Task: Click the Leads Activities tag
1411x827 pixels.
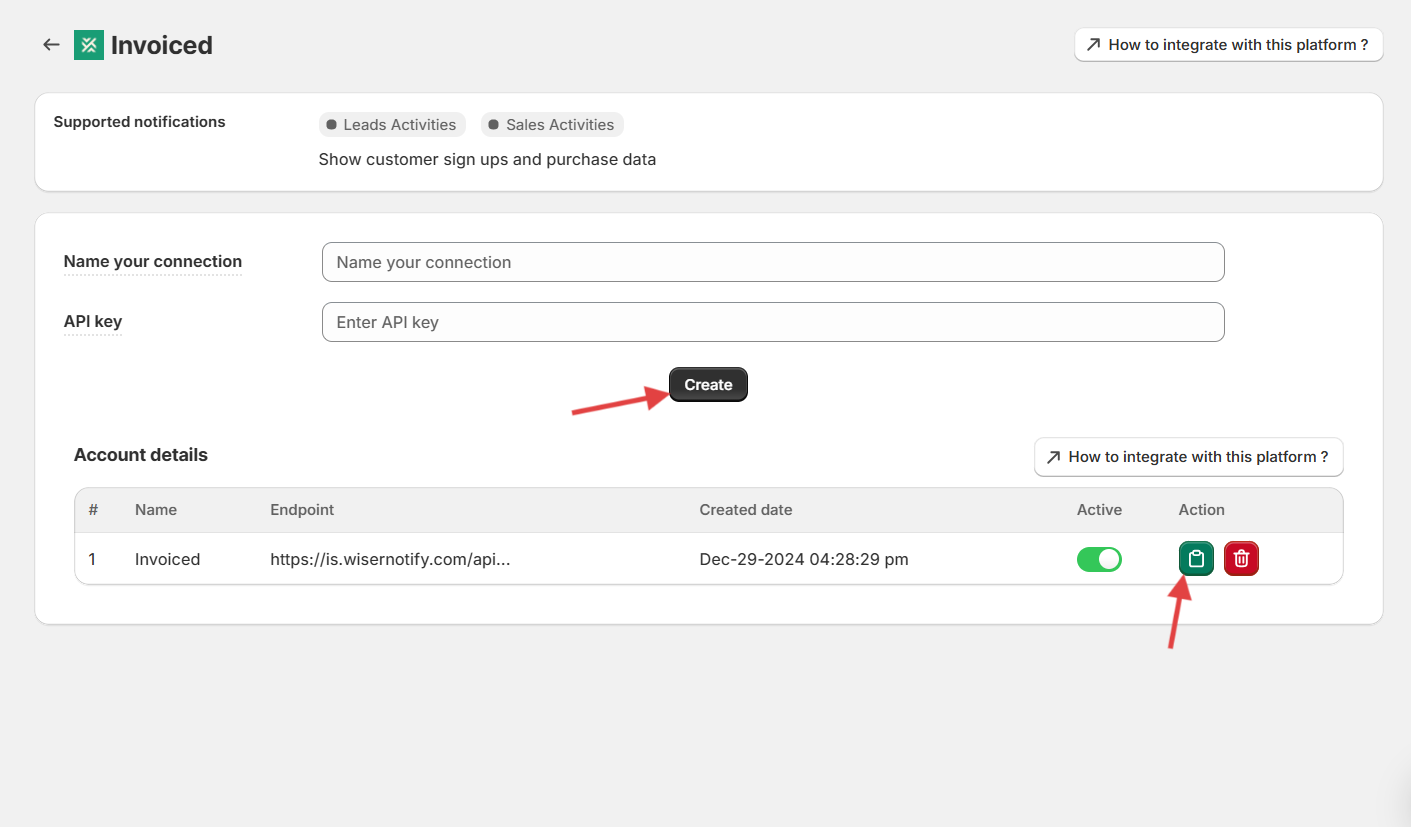Action: pos(392,125)
